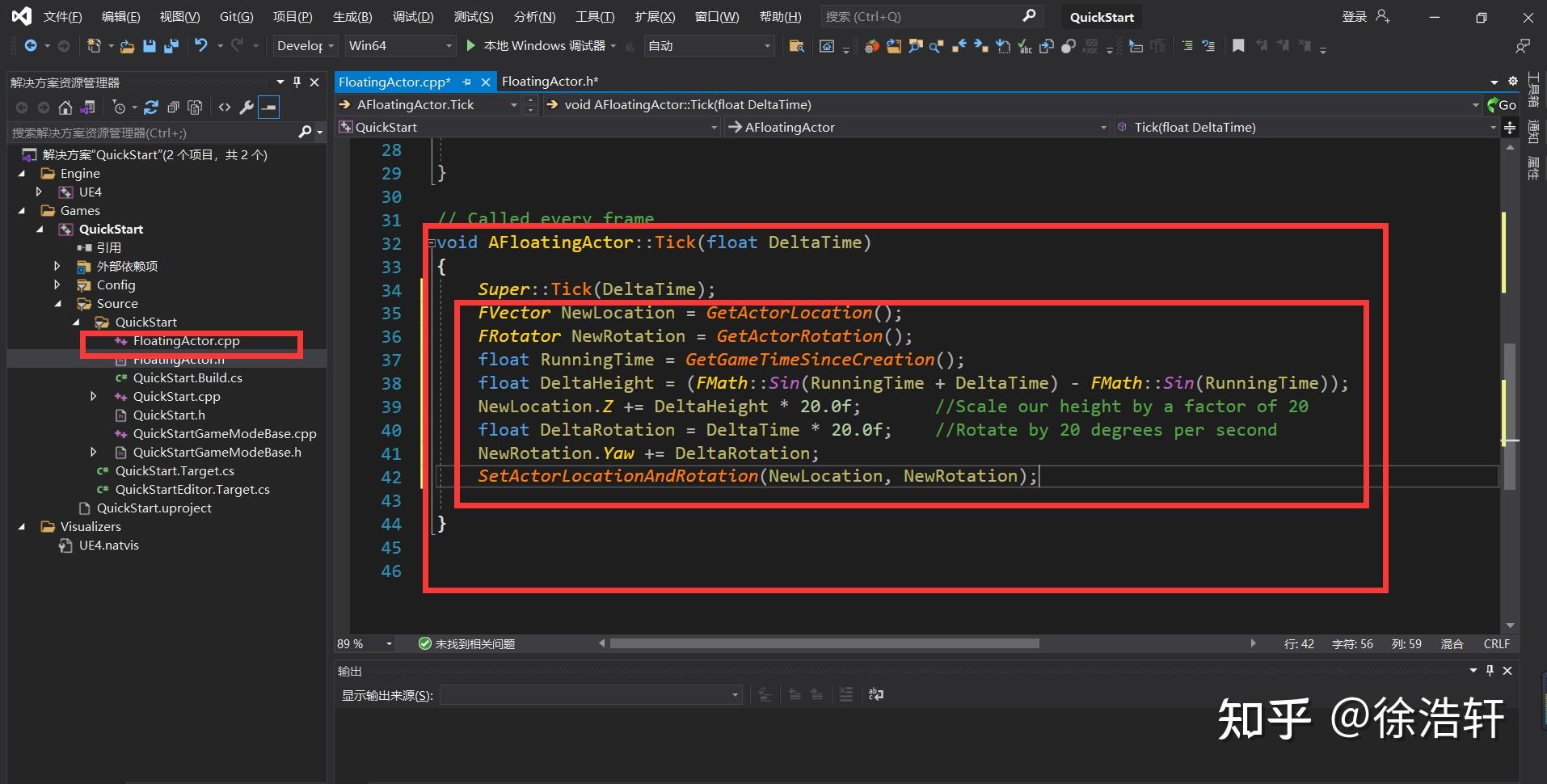Viewport: 1547px width, 784px height.
Task: Select QuickStart.uproject in the tree
Action: (154, 508)
